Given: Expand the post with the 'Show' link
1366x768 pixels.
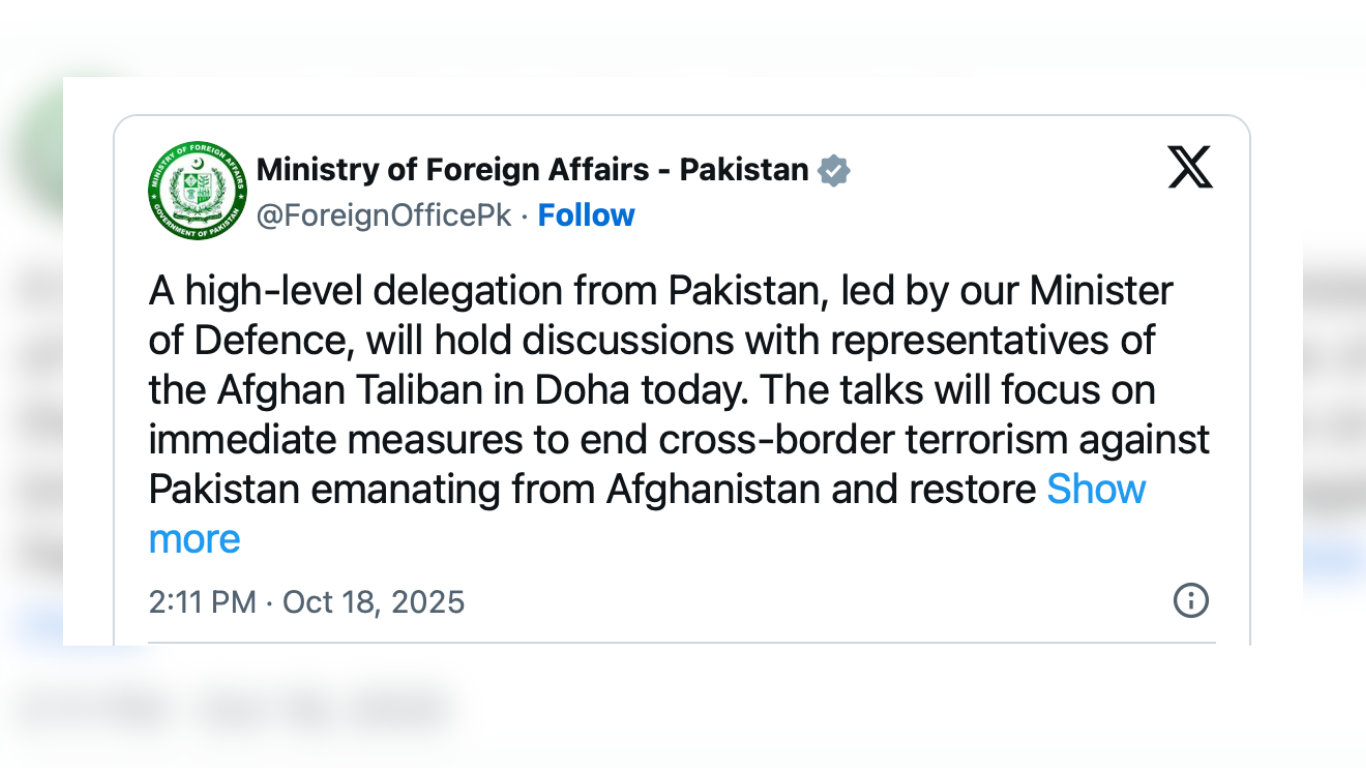Looking at the screenshot, I should pos(1096,489).
